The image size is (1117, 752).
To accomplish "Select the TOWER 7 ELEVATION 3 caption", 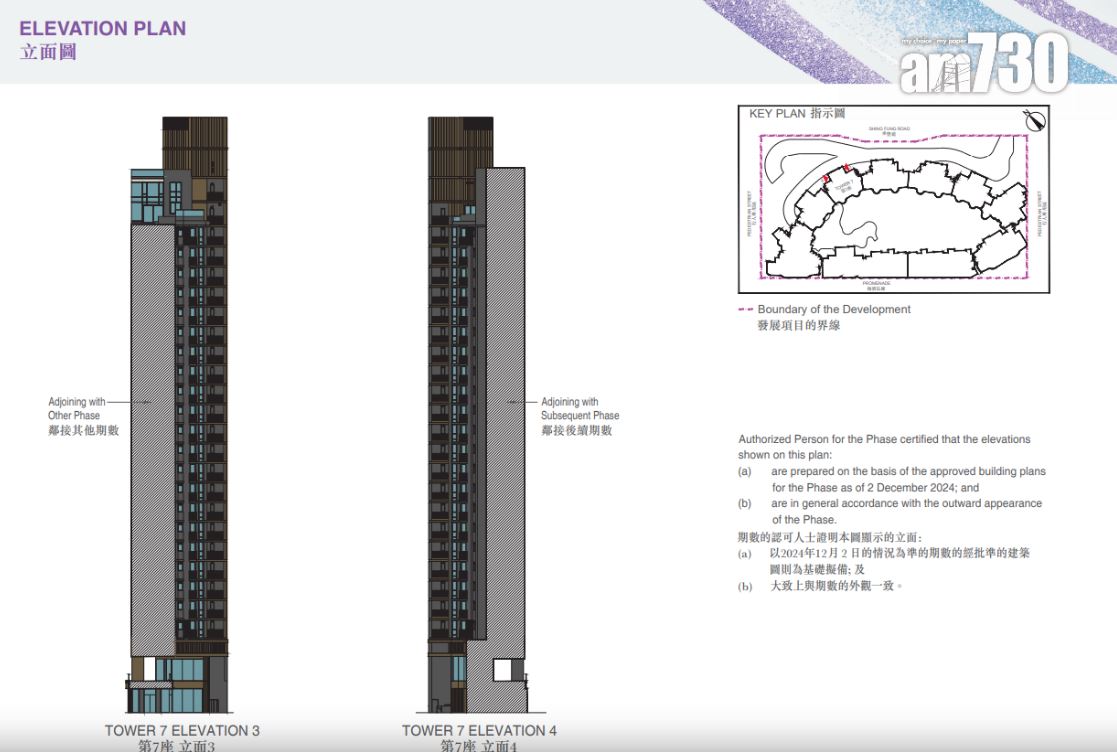I will point(182,731).
